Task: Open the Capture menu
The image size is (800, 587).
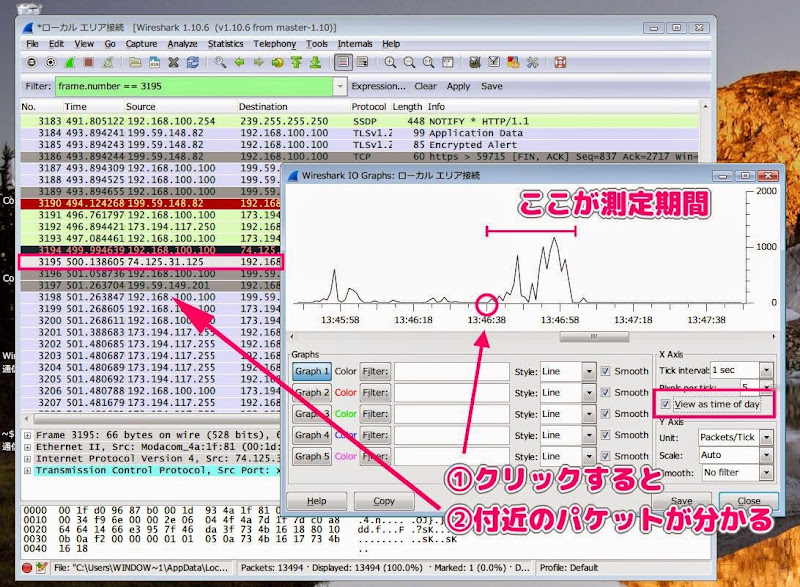Action: 141,44
